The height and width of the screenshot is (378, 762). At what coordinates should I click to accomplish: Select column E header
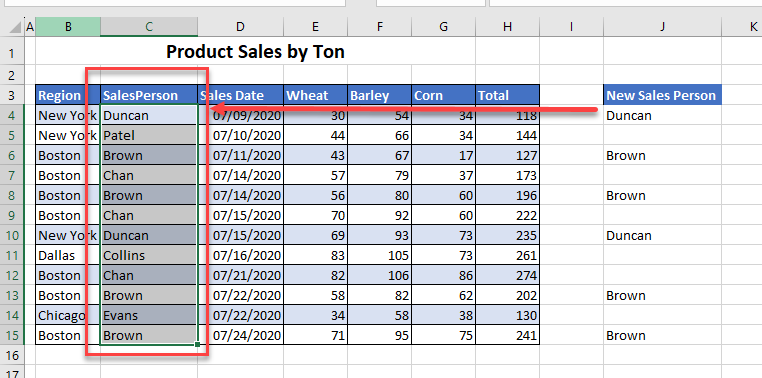(316, 27)
